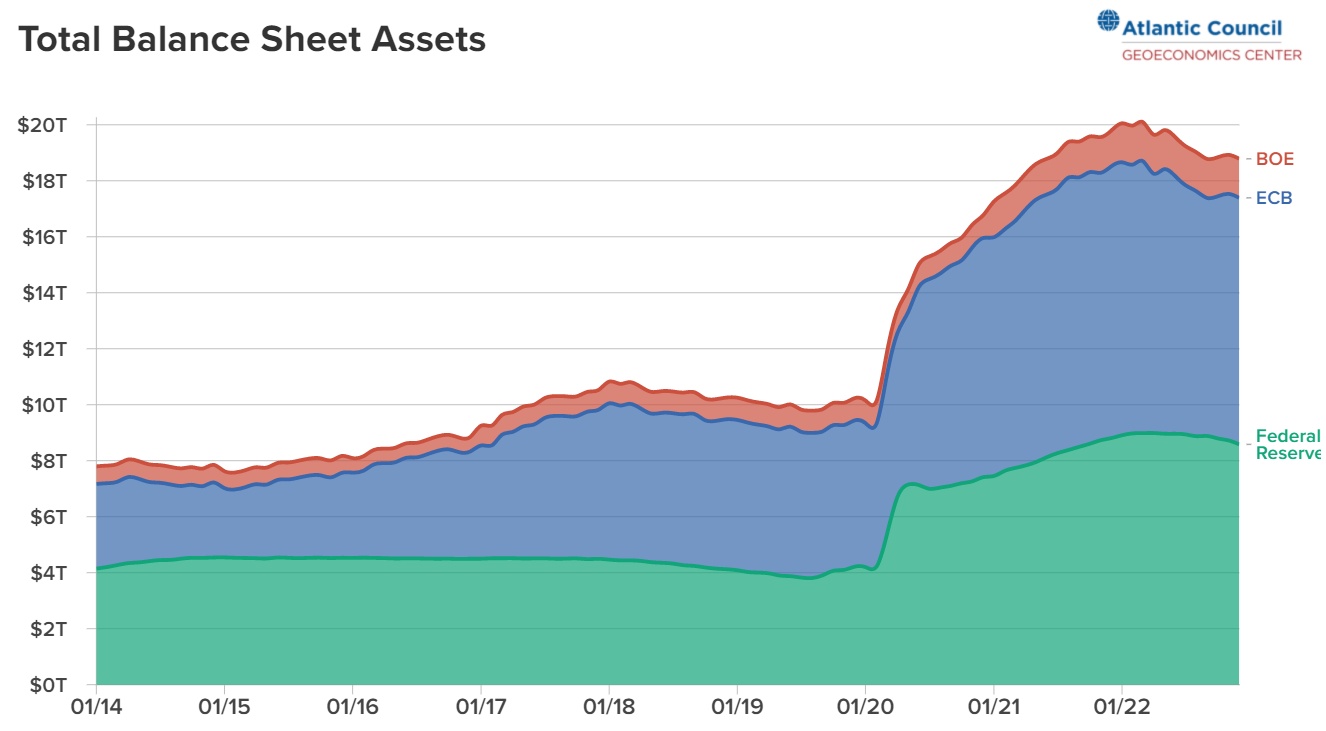Click the Atlantic Council title text

point(1202,28)
